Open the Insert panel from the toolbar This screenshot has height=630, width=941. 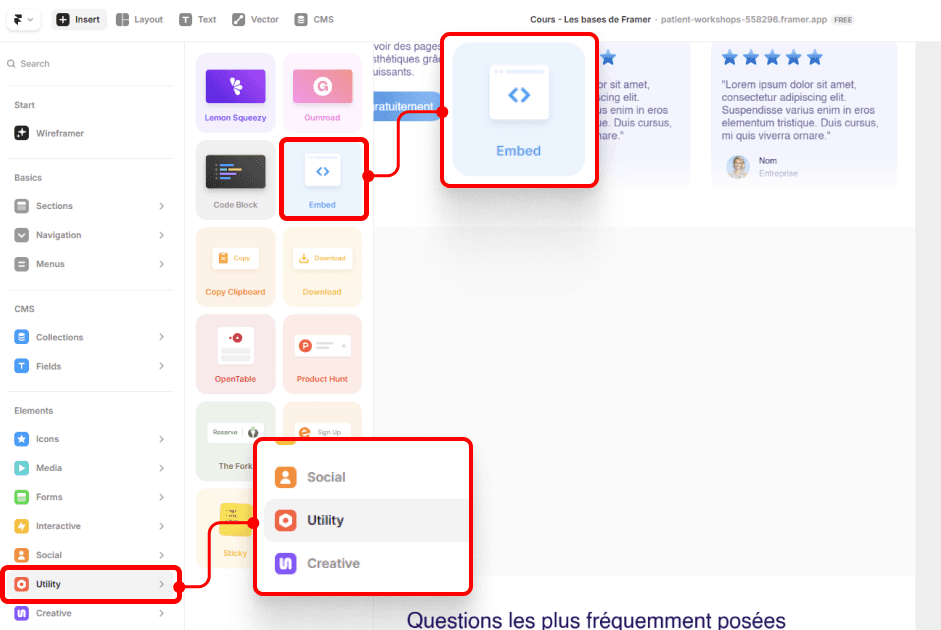click(x=79, y=18)
